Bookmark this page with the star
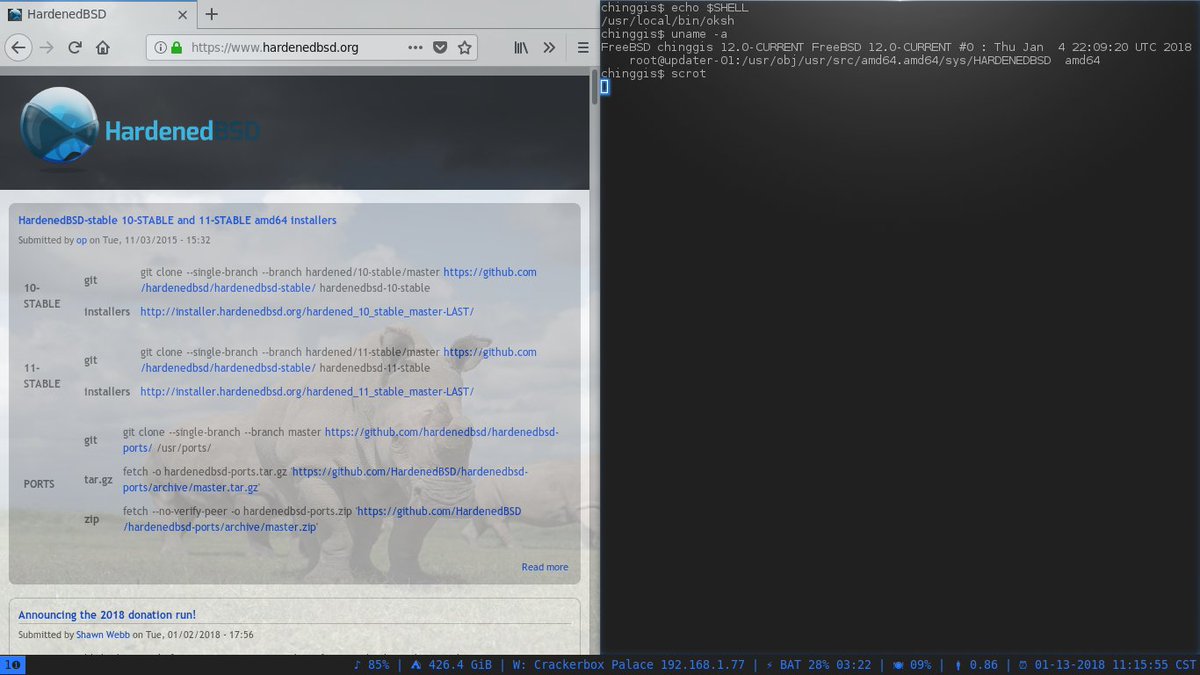The width and height of the screenshot is (1200, 675). click(464, 47)
